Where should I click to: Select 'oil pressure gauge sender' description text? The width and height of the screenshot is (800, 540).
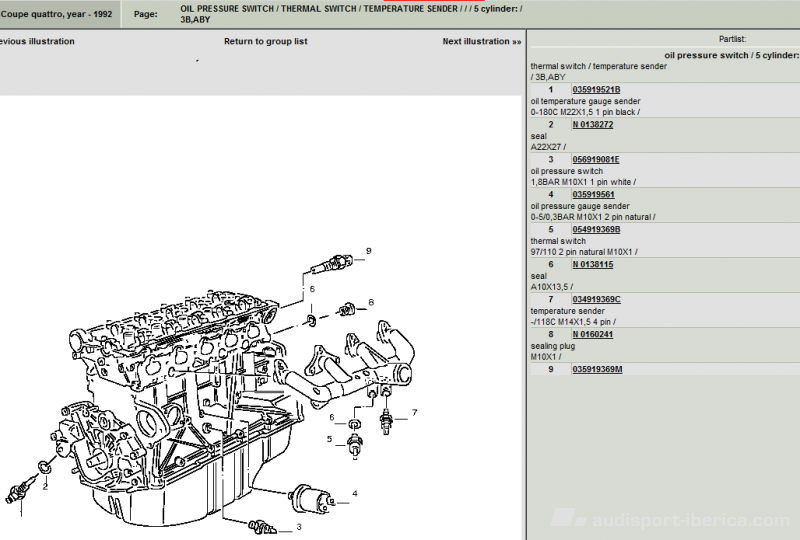(x=580, y=206)
